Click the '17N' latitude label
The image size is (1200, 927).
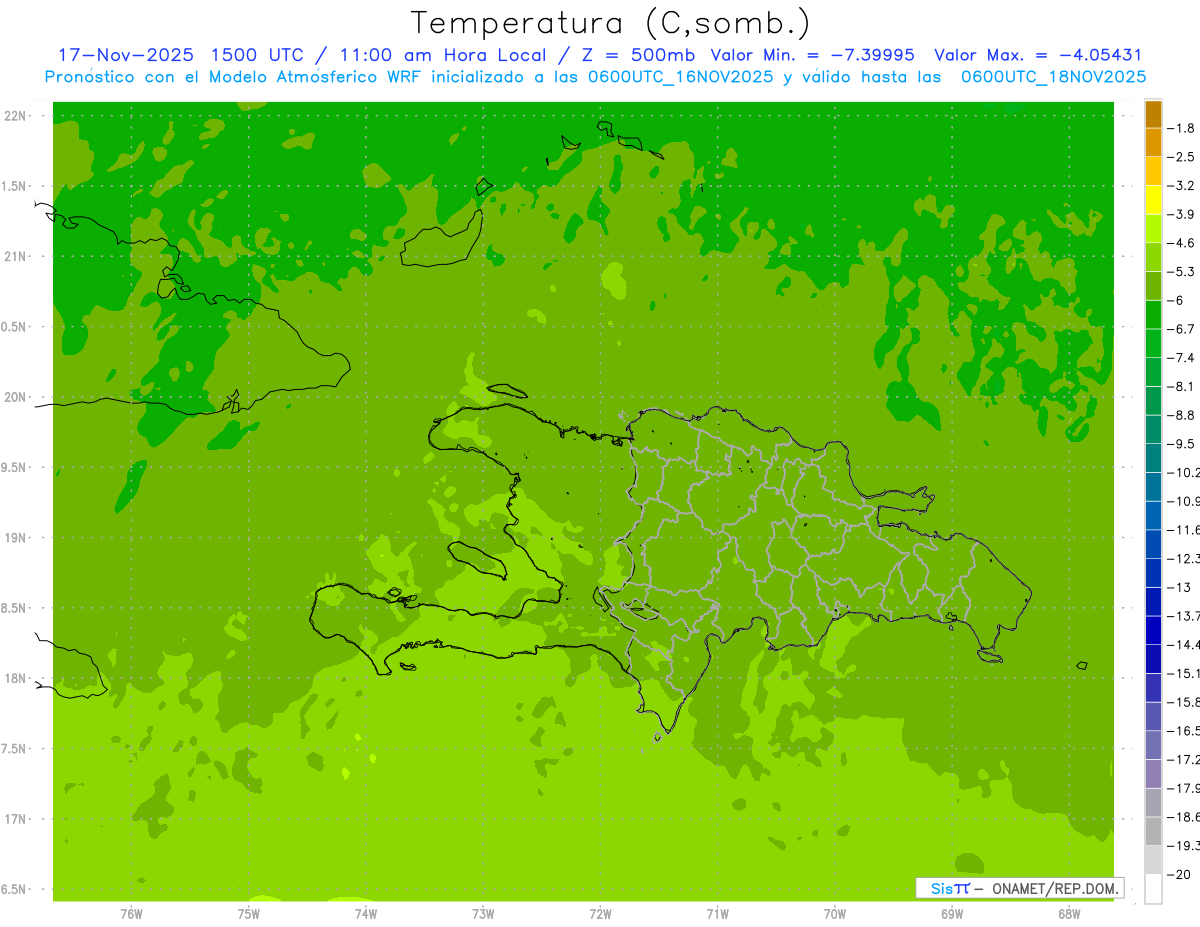(15, 819)
